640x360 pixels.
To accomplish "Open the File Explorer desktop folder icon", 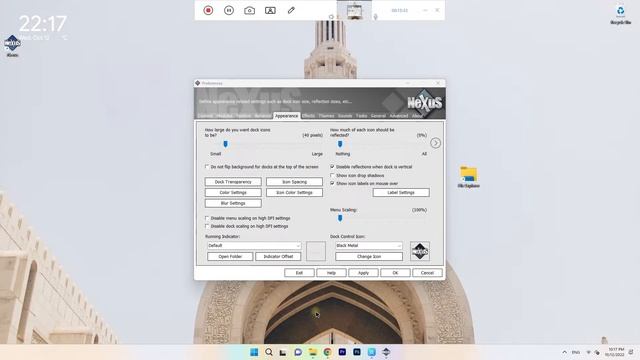I will (x=468, y=177).
